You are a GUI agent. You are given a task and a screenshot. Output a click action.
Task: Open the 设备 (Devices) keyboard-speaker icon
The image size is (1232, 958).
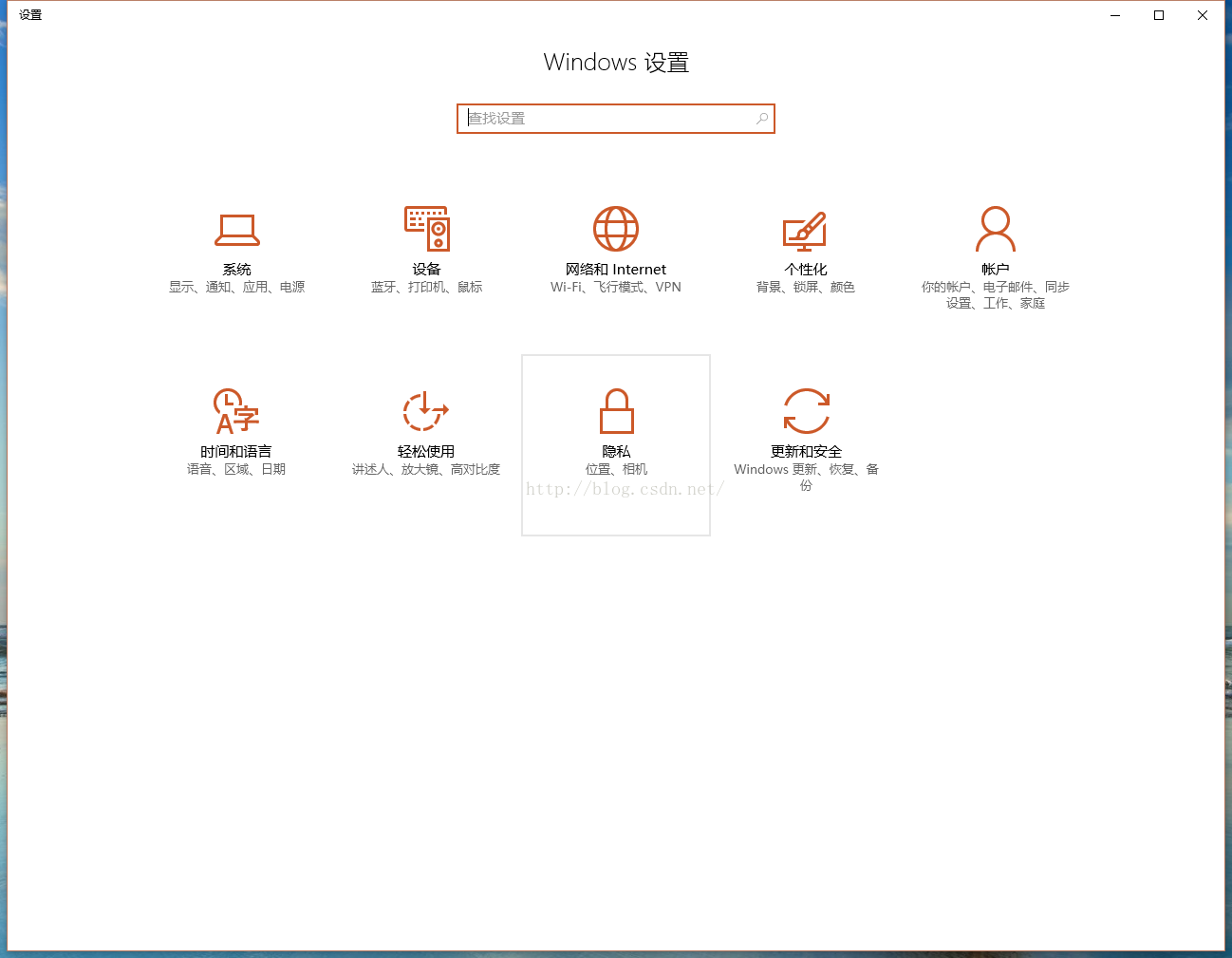pyautogui.click(x=426, y=229)
